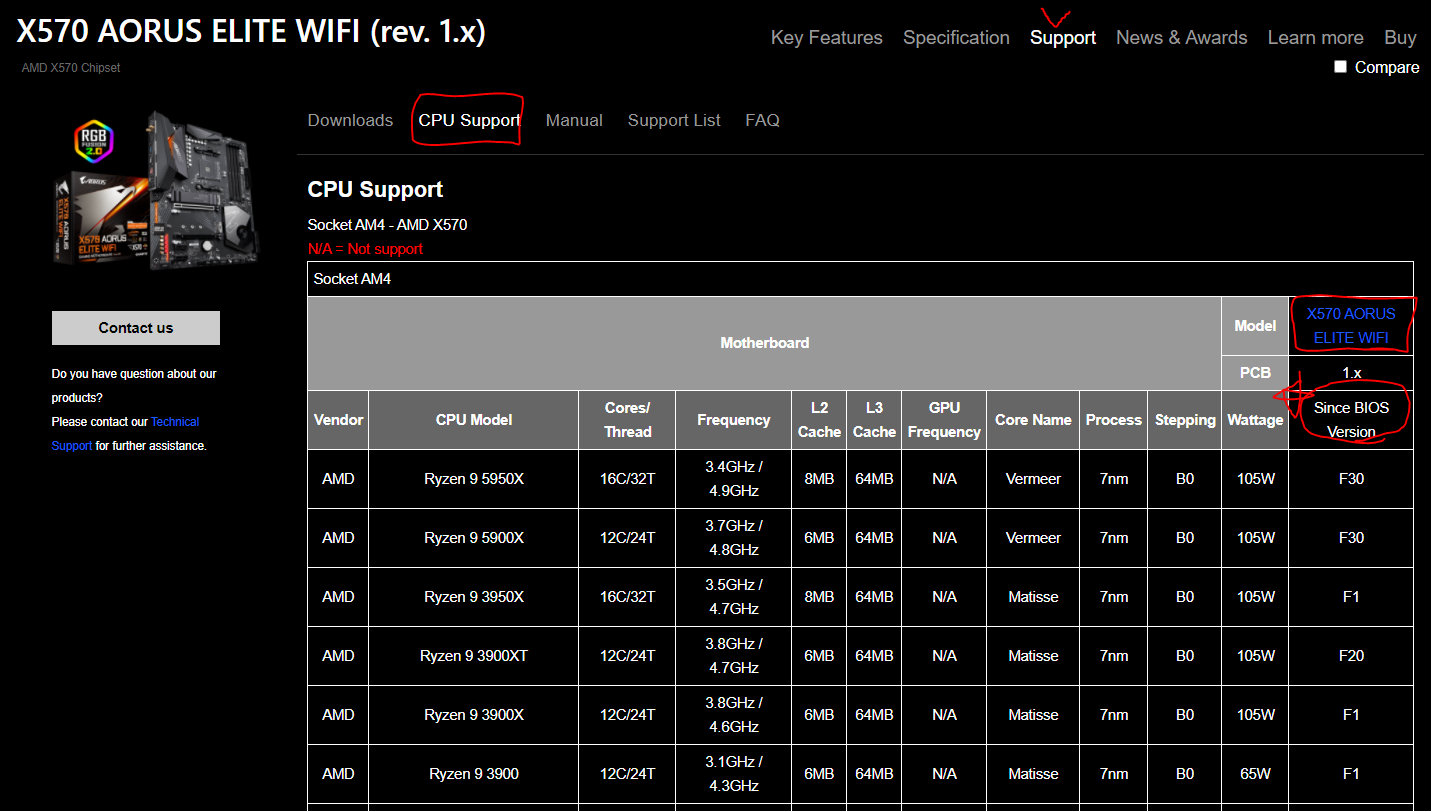Click the PCB 1.x value cell
Screen dimensions: 1431x811
[x=1351, y=373]
